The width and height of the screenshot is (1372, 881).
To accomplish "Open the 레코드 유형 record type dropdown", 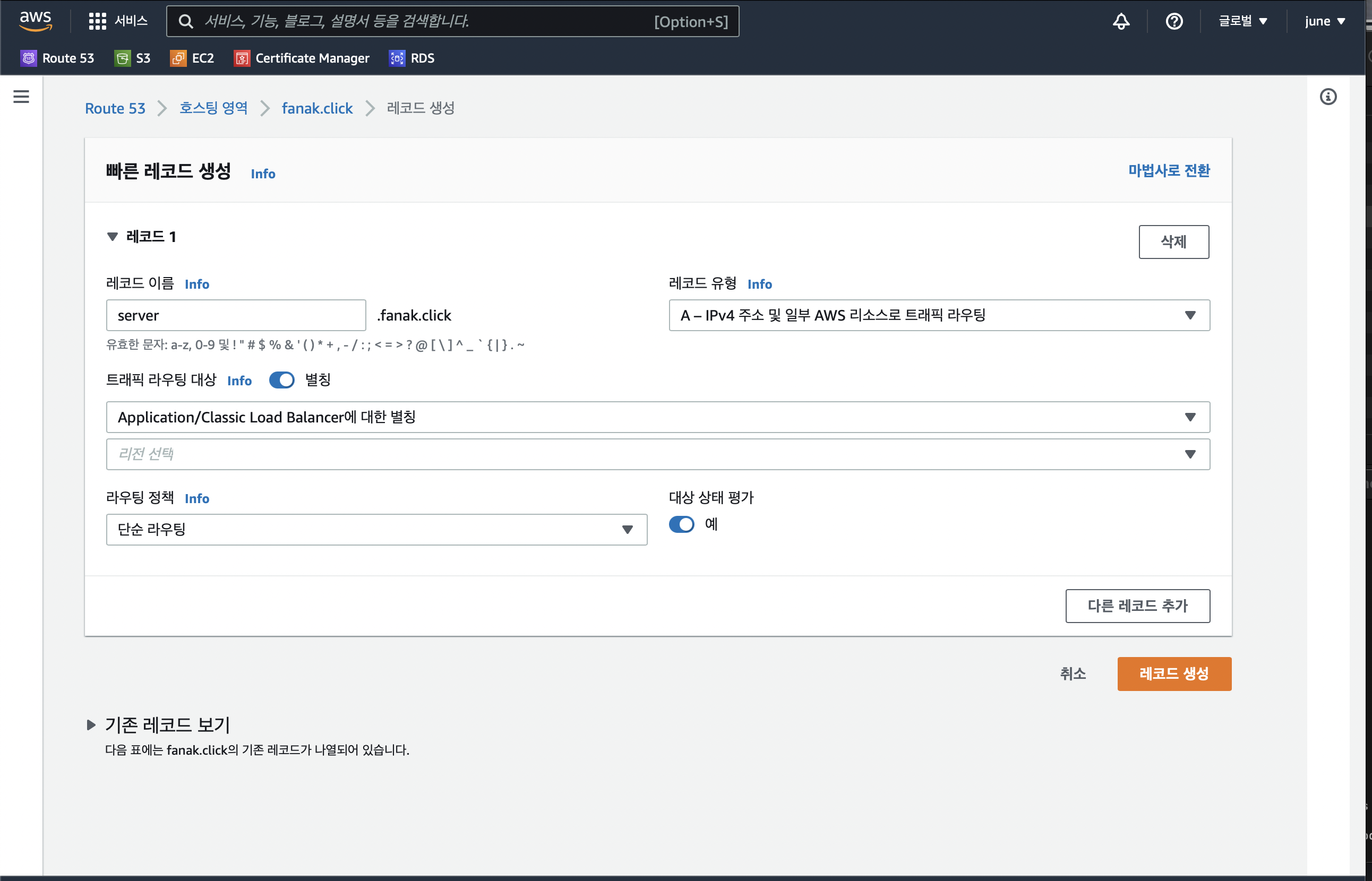I will coord(939,315).
